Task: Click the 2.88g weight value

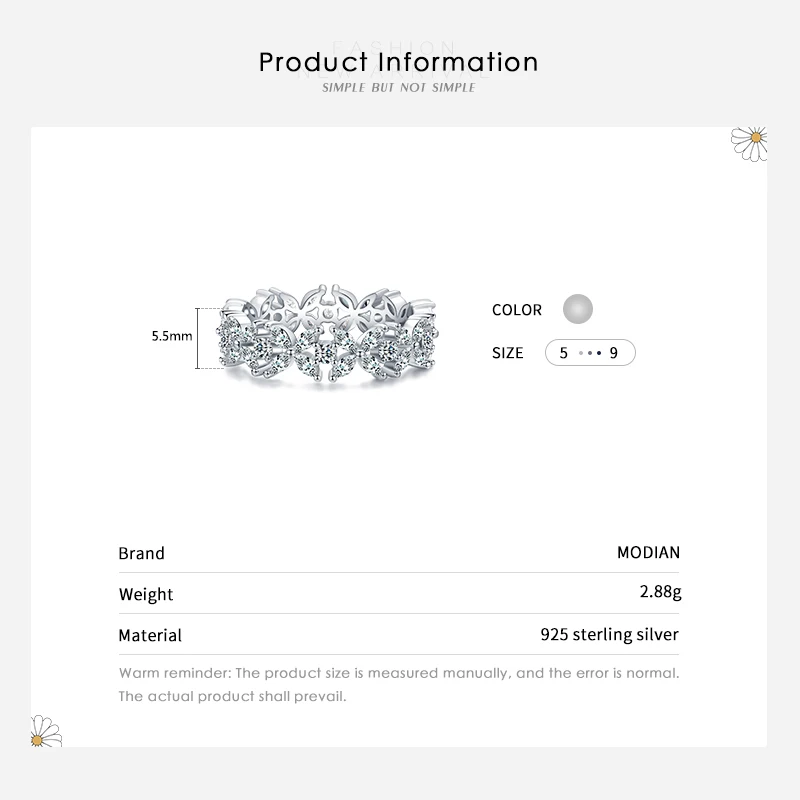Action: pyautogui.click(x=660, y=593)
